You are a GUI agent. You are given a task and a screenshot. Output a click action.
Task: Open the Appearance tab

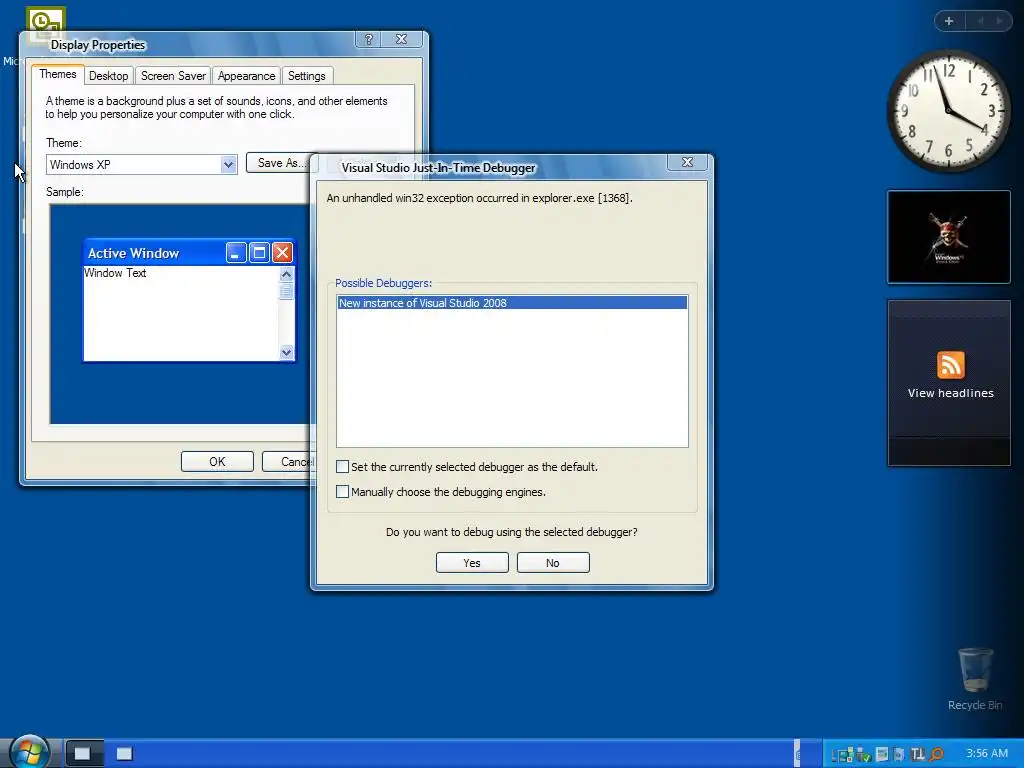[246, 76]
